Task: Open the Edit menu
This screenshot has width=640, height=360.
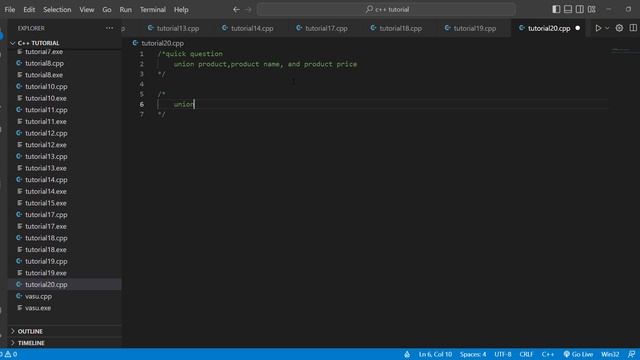Action: pos(29,9)
